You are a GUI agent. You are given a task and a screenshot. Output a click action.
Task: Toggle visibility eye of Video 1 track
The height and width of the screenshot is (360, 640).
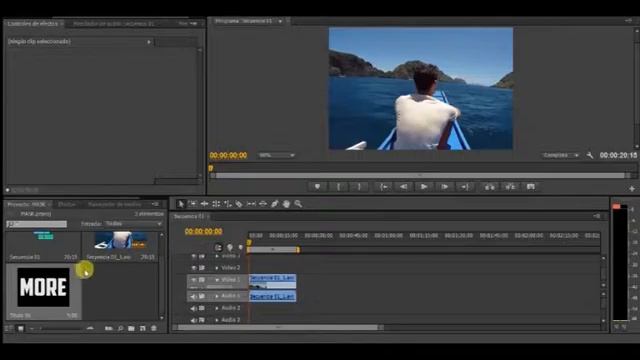194,280
